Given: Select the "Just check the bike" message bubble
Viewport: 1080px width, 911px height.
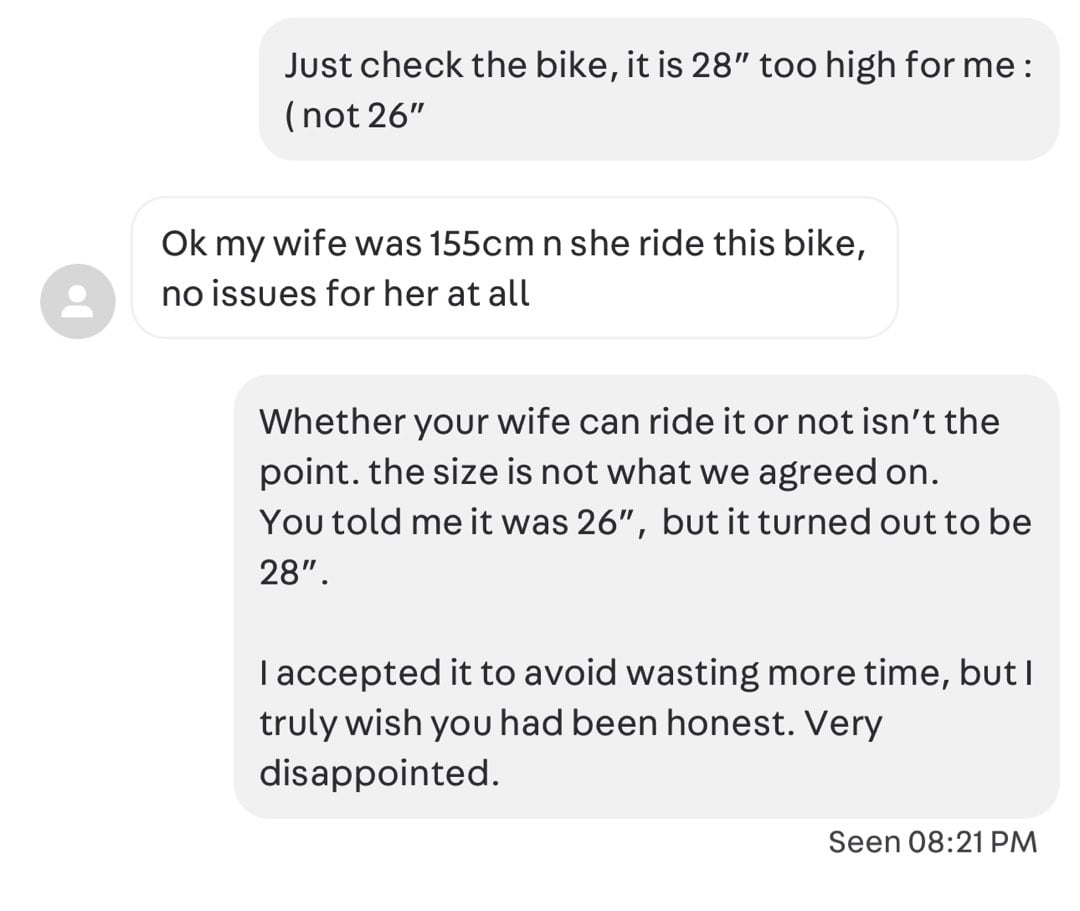Looking at the screenshot, I should [659, 90].
